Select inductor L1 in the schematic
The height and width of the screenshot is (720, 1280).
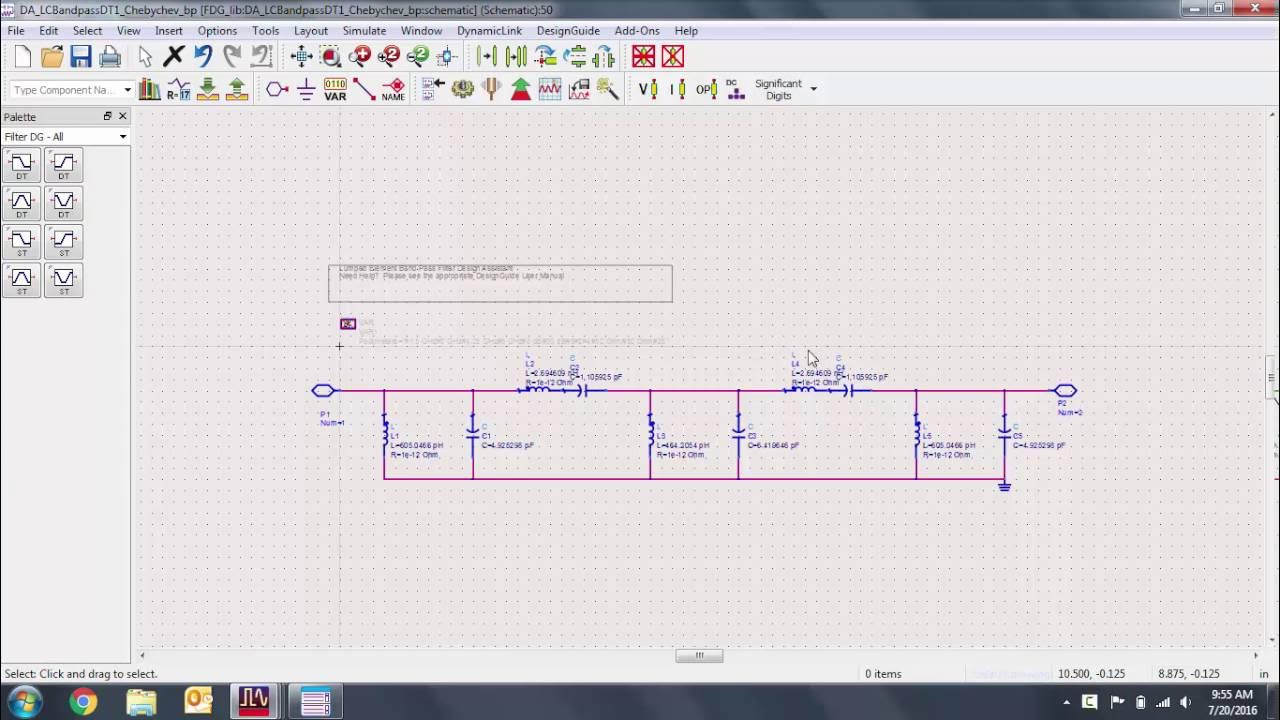[x=385, y=435]
